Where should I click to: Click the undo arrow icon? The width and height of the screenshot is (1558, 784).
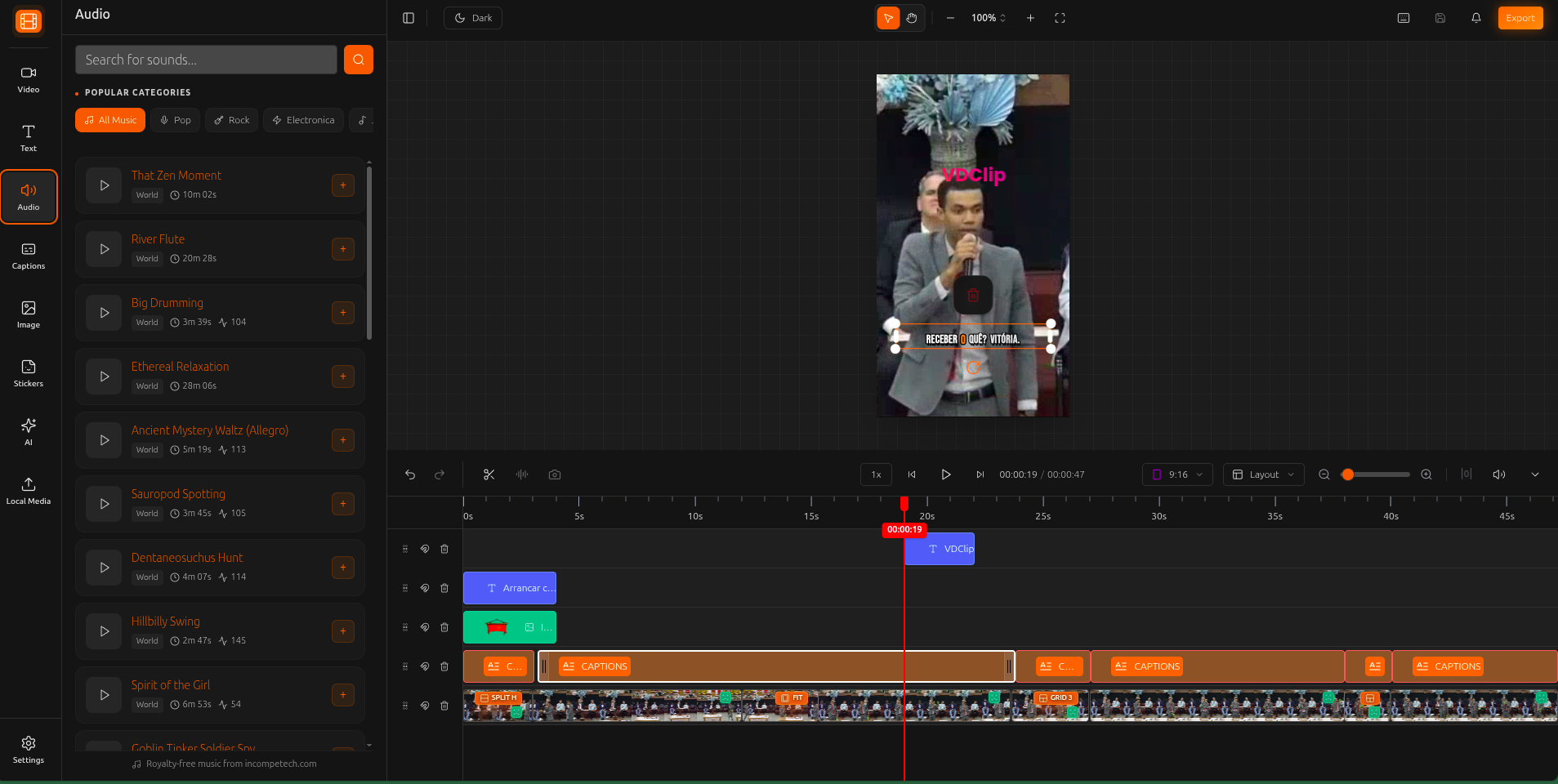[410, 474]
